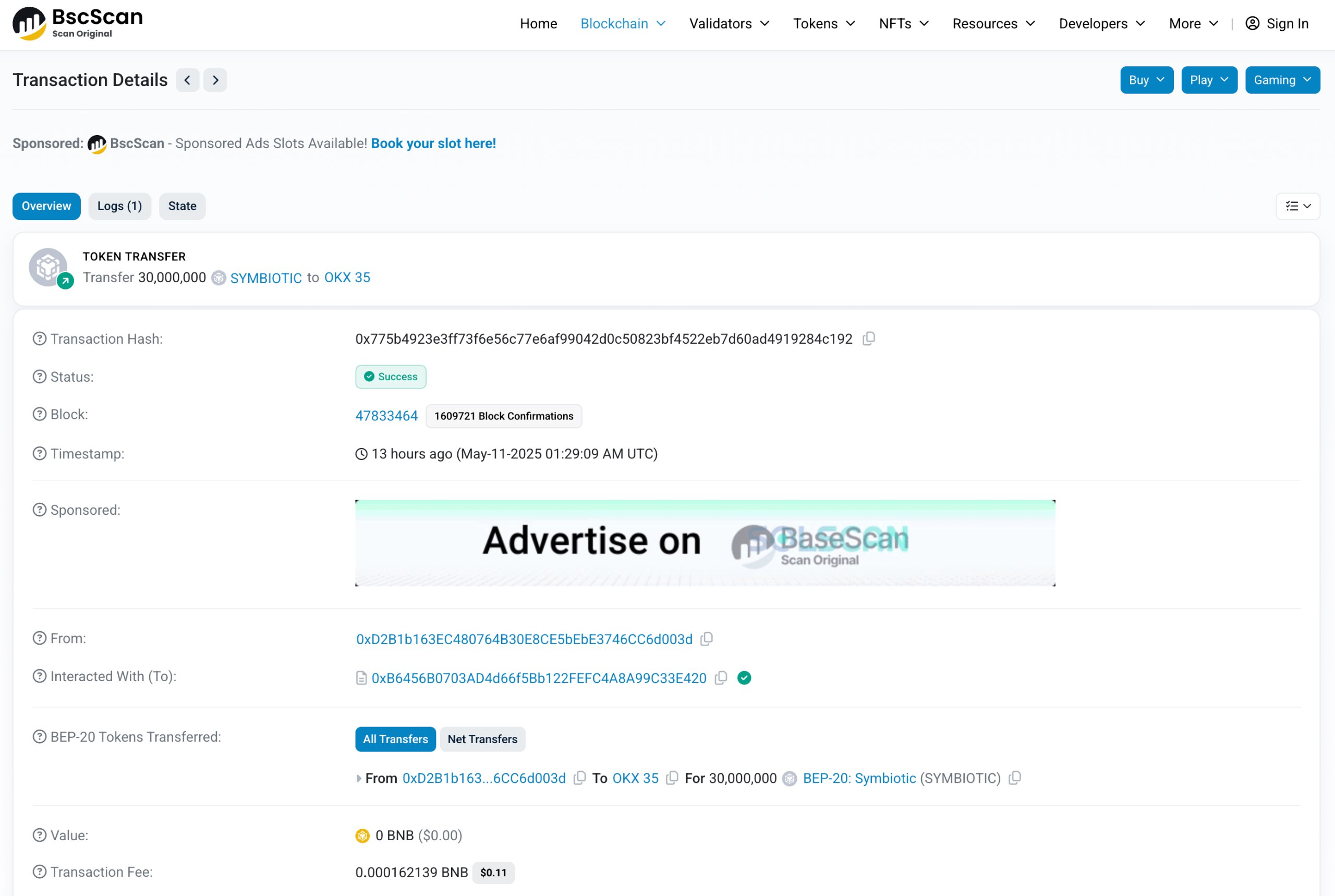Viewport: 1335px width, 896px height.
Task: Open contract address 0xB6456B07...E420 link
Action: tap(539, 679)
